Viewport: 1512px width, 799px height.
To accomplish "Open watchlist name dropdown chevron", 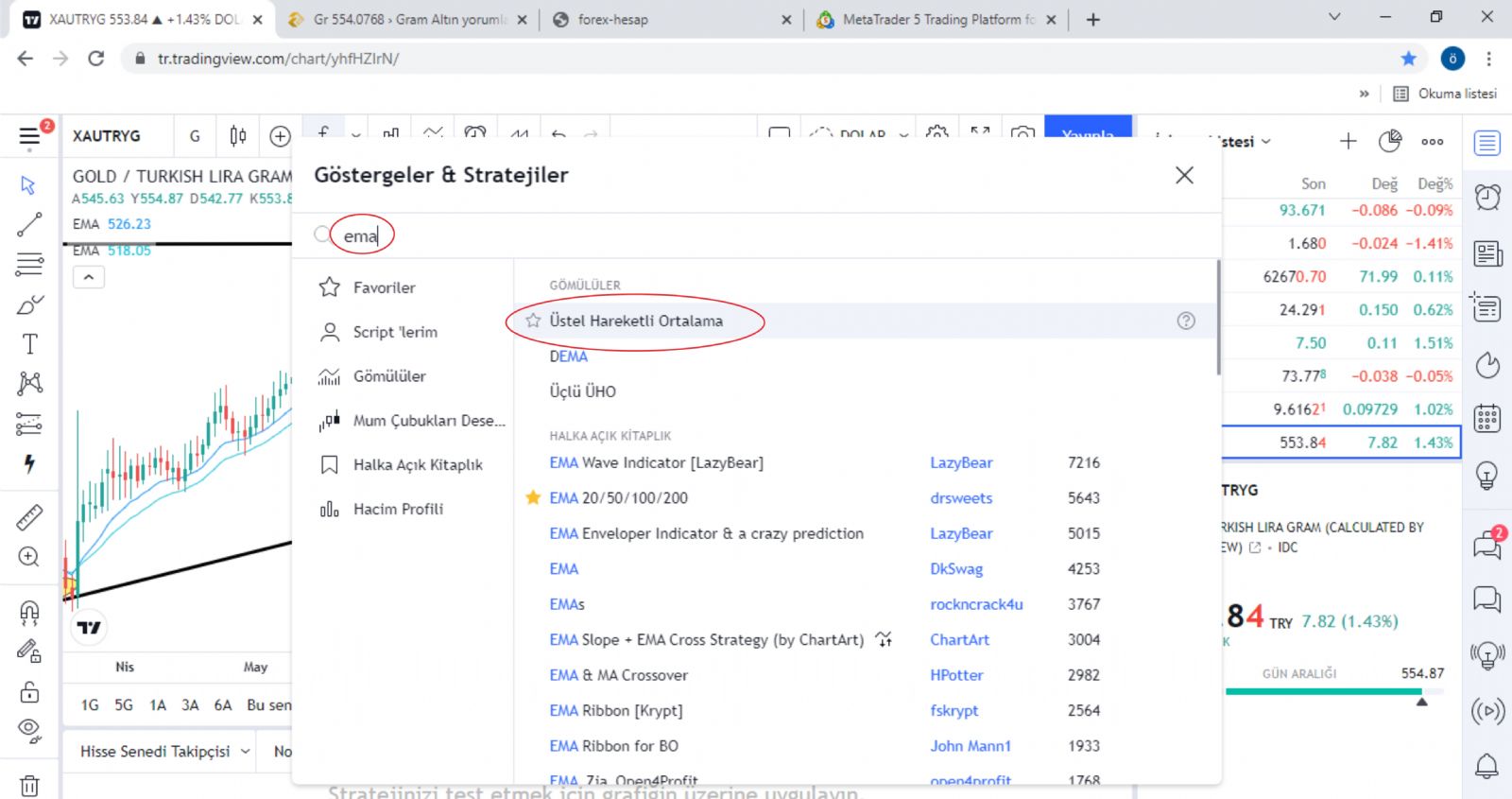I will click(x=1266, y=141).
